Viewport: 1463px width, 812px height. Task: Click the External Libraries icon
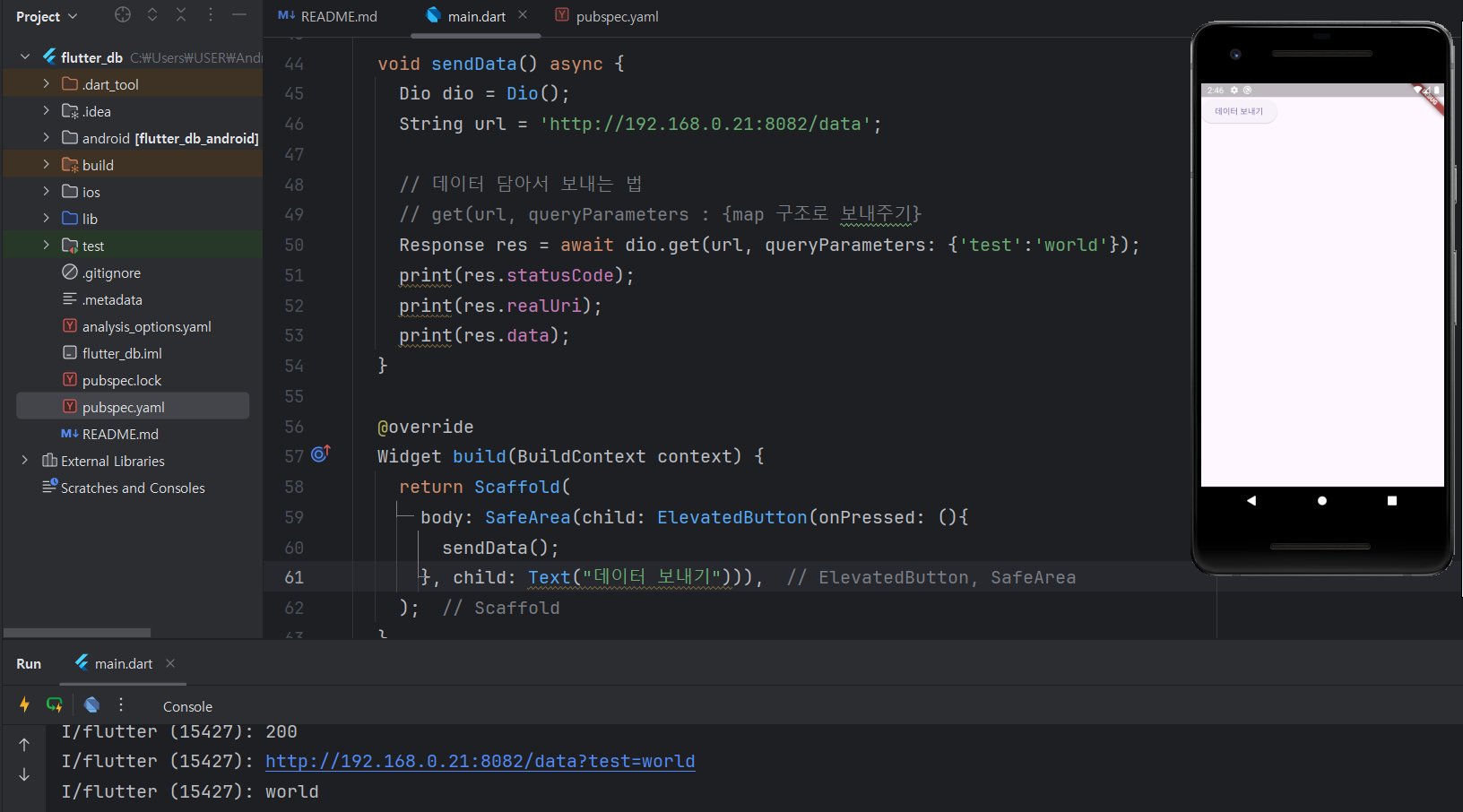coord(50,461)
